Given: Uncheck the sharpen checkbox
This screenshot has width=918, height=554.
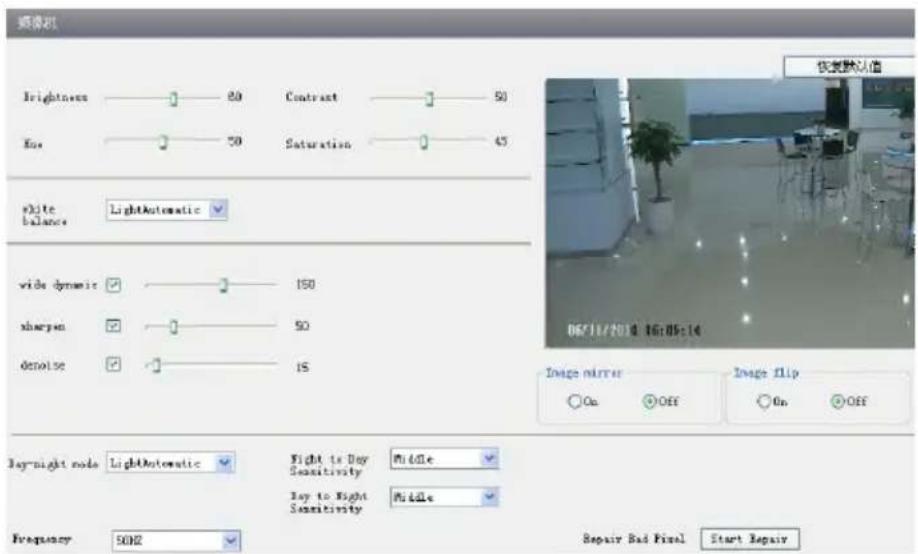Looking at the screenshot, I should tap(113, 326).
